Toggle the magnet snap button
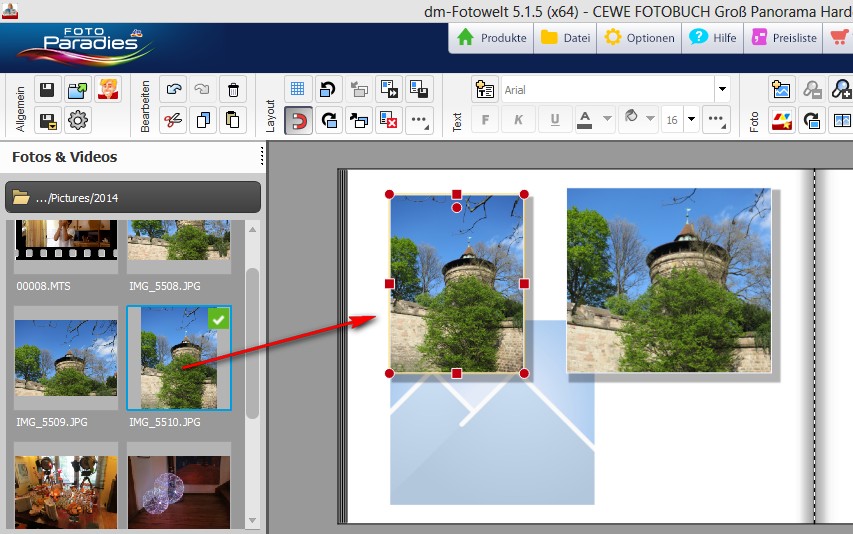This screenshot has width=853, height=534. (x=298, y=121)
